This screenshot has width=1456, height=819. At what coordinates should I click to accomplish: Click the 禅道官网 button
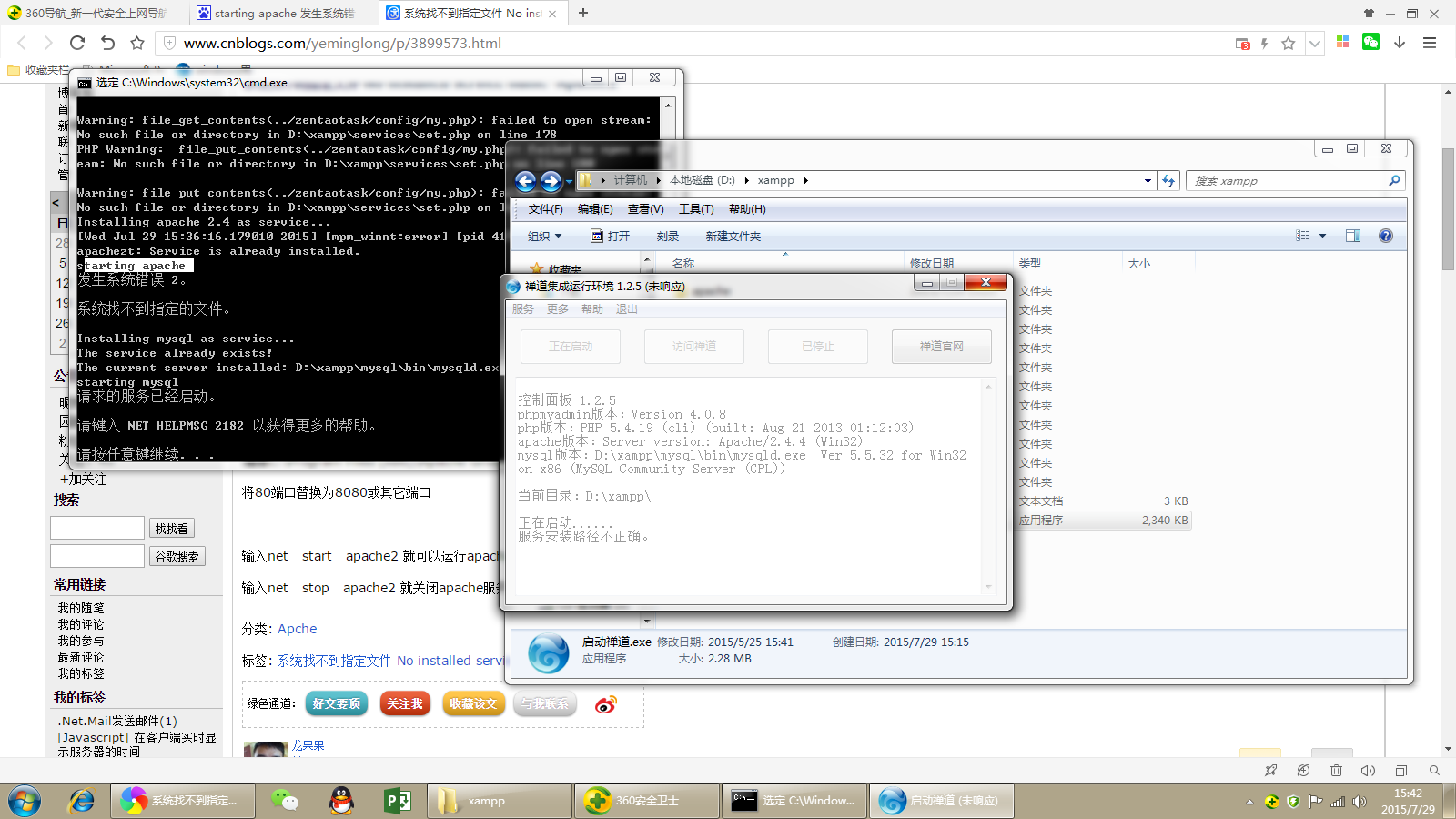tap(941, 347)
